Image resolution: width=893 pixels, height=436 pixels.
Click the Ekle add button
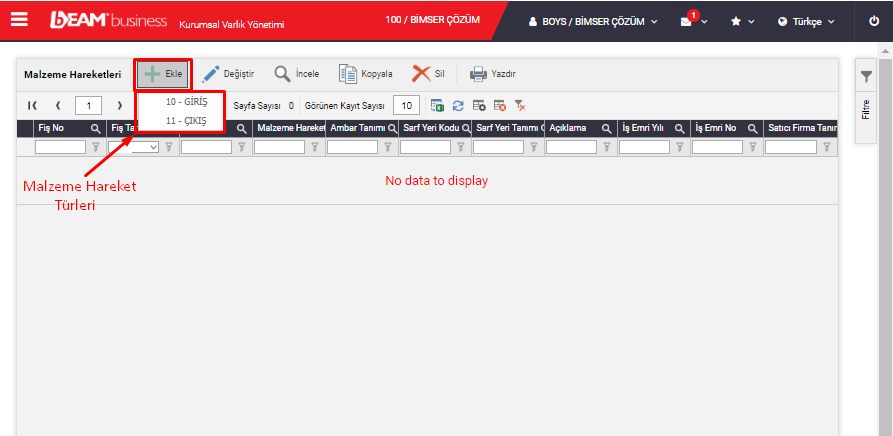(x=163, y=74)
